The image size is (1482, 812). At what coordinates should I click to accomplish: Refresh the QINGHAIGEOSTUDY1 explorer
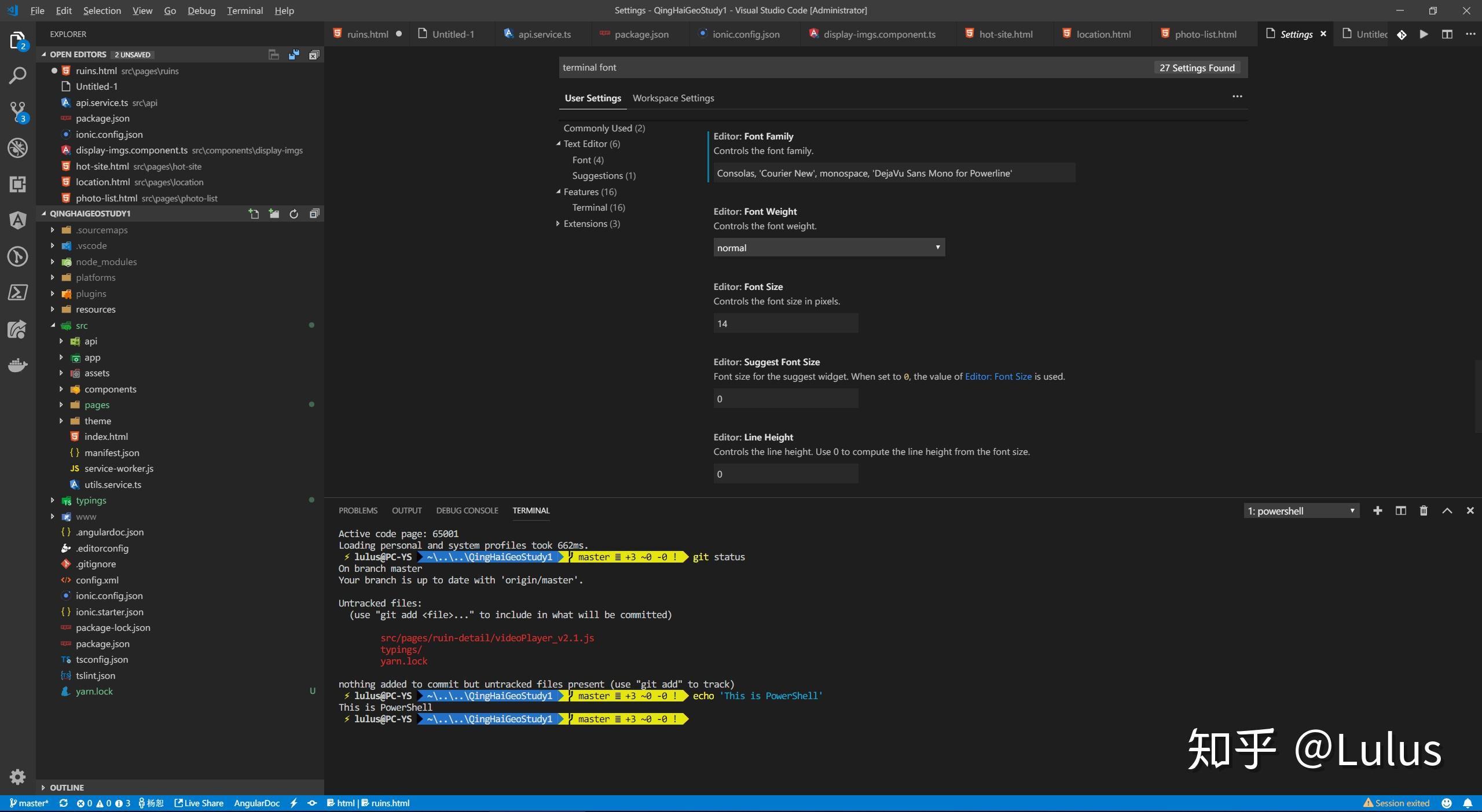[294, 214]
